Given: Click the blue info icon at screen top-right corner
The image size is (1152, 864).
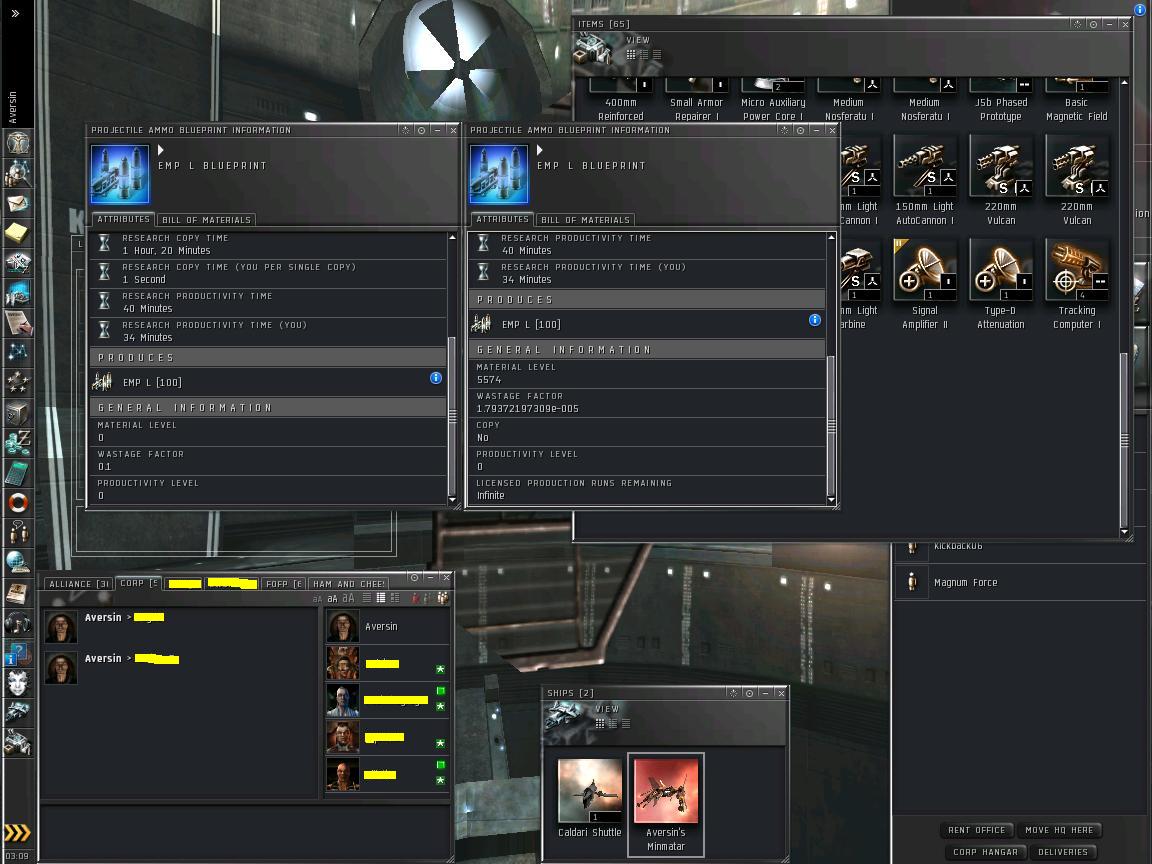Looking at the screenshot, I should (1140, 9).
